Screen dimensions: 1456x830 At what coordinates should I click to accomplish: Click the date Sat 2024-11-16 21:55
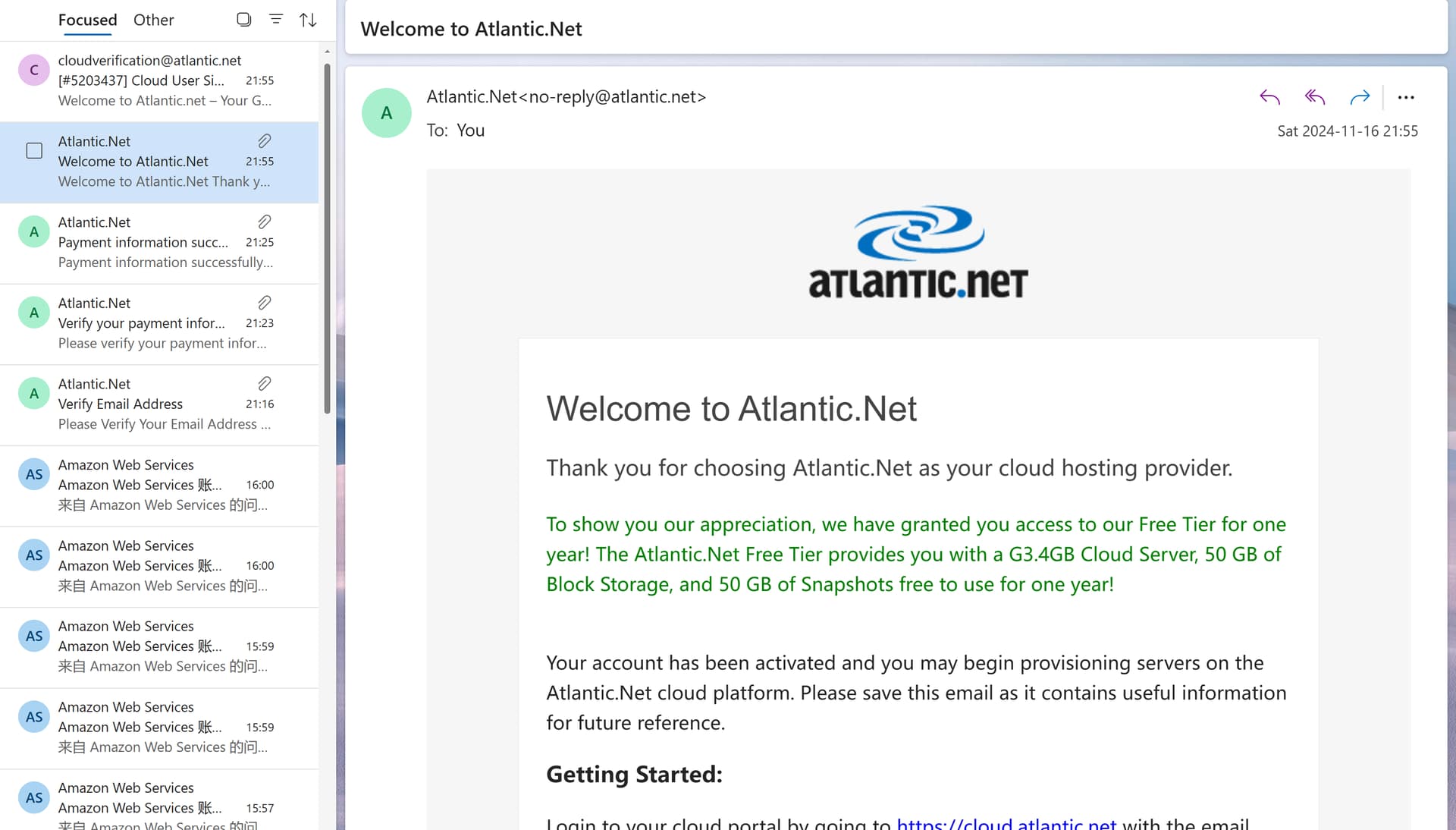click(1348, 131)
